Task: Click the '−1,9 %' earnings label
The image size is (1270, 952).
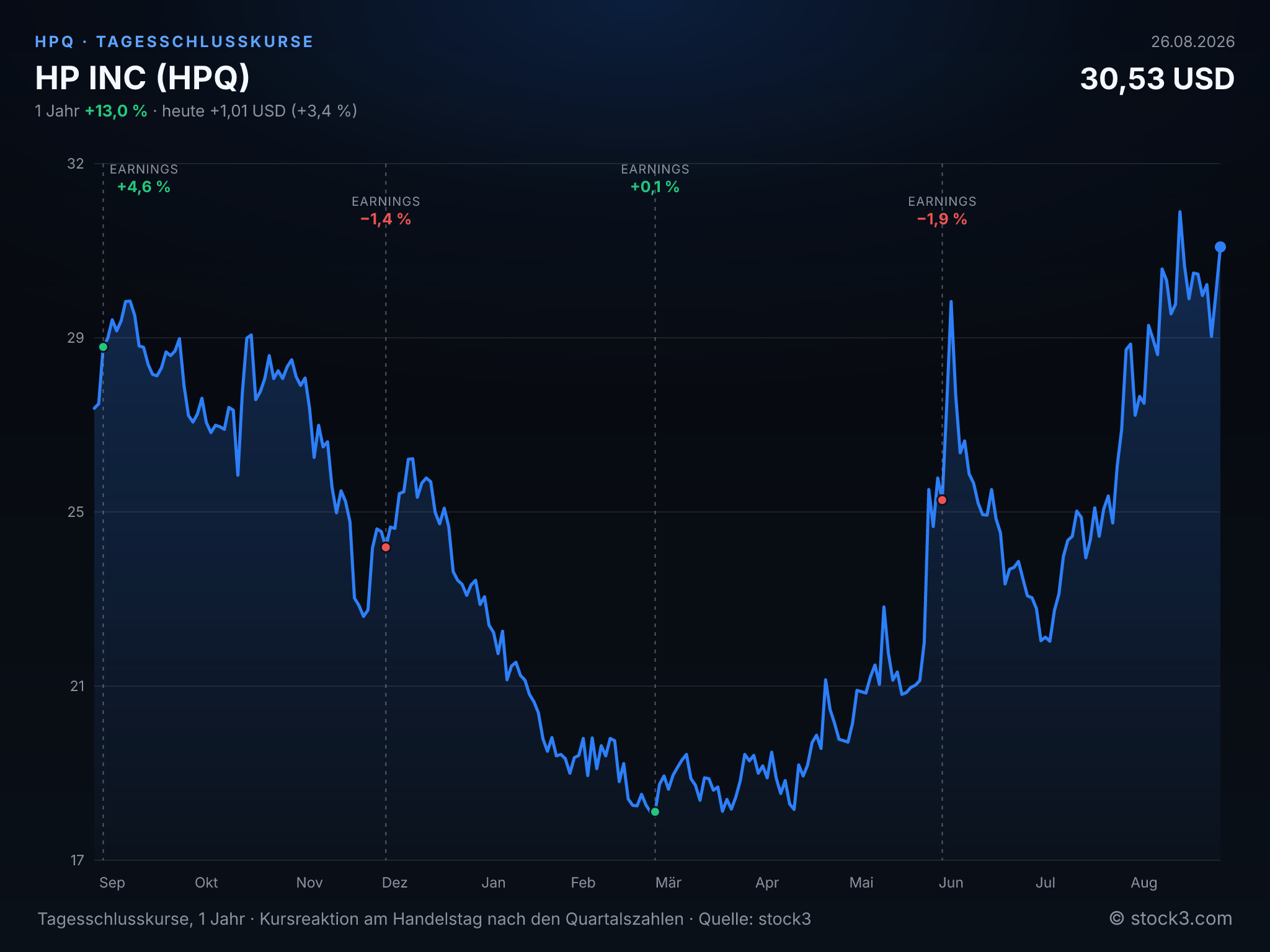Action: click(942, 219)
